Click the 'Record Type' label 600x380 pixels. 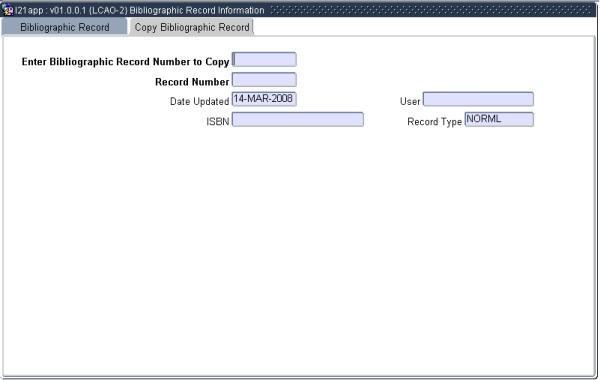click(x=434, y=122)
